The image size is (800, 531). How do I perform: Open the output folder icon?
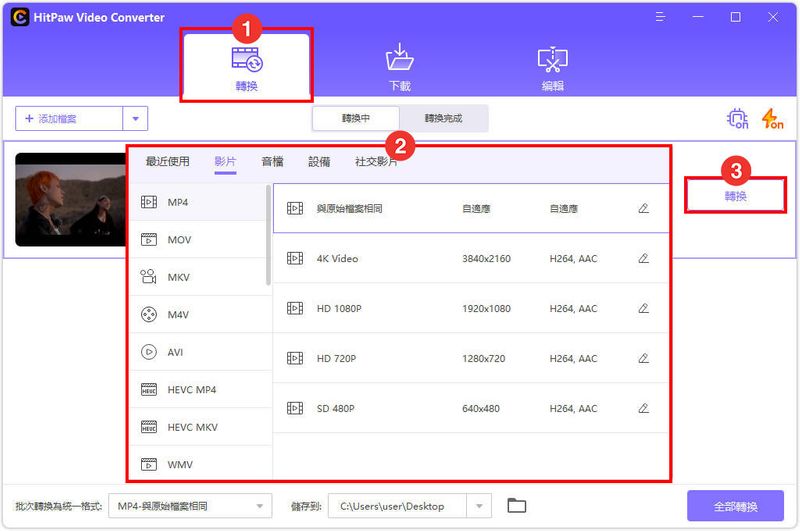517,505
